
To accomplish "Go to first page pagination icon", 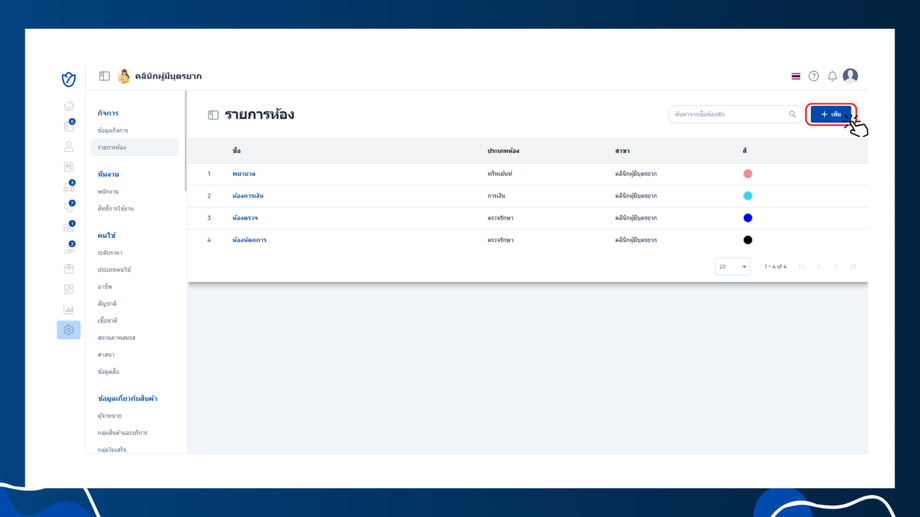I will [801, 267].
